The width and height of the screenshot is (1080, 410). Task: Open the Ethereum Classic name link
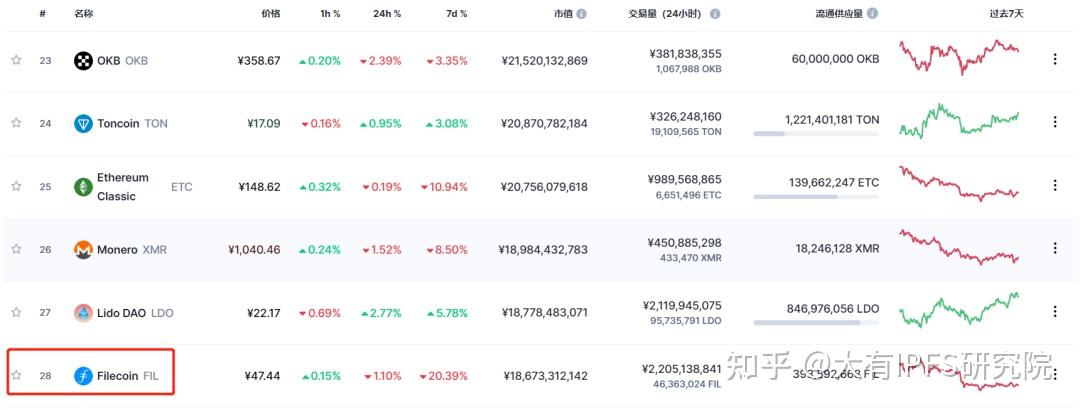pos(122,187)
